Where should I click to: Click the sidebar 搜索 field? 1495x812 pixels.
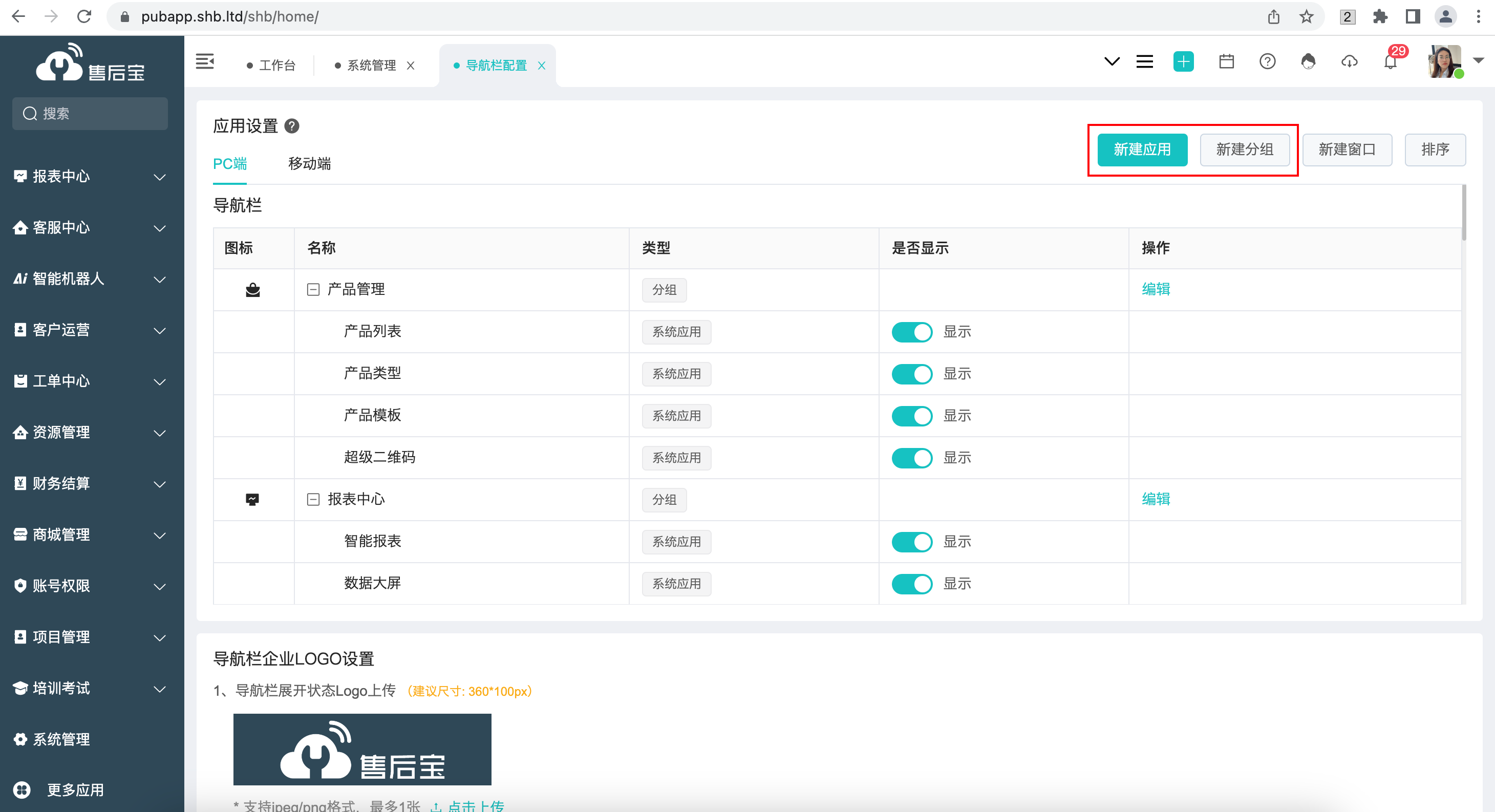[90, 113]
